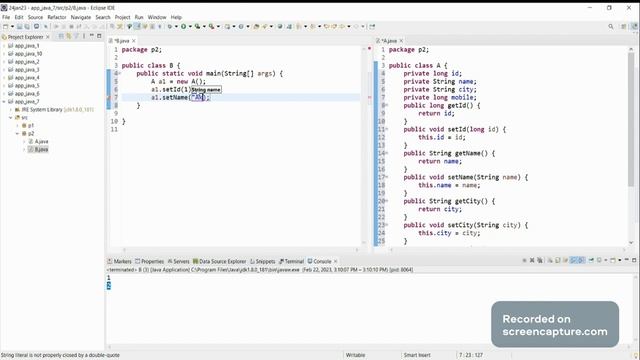Collapse the main method fold on line 4
This screenshot has height=360, width=640.
click(x=119, y=73)
